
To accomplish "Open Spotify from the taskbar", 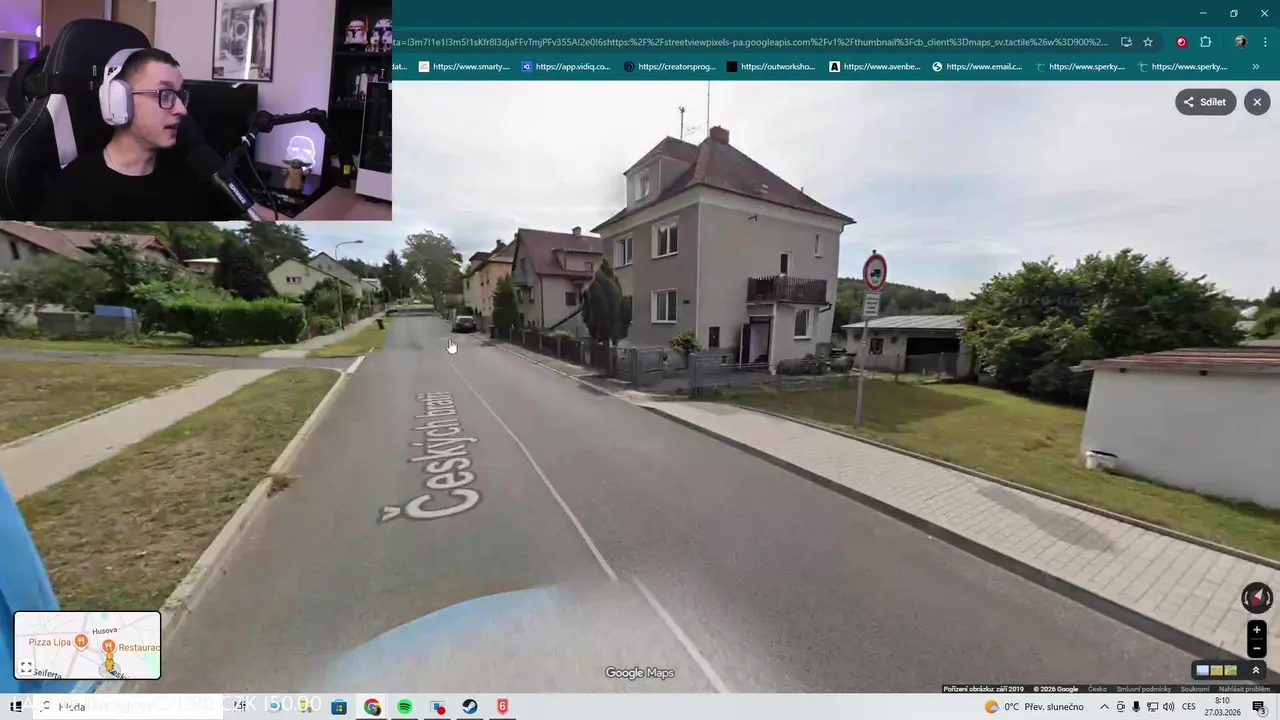I will pos(404,707).
